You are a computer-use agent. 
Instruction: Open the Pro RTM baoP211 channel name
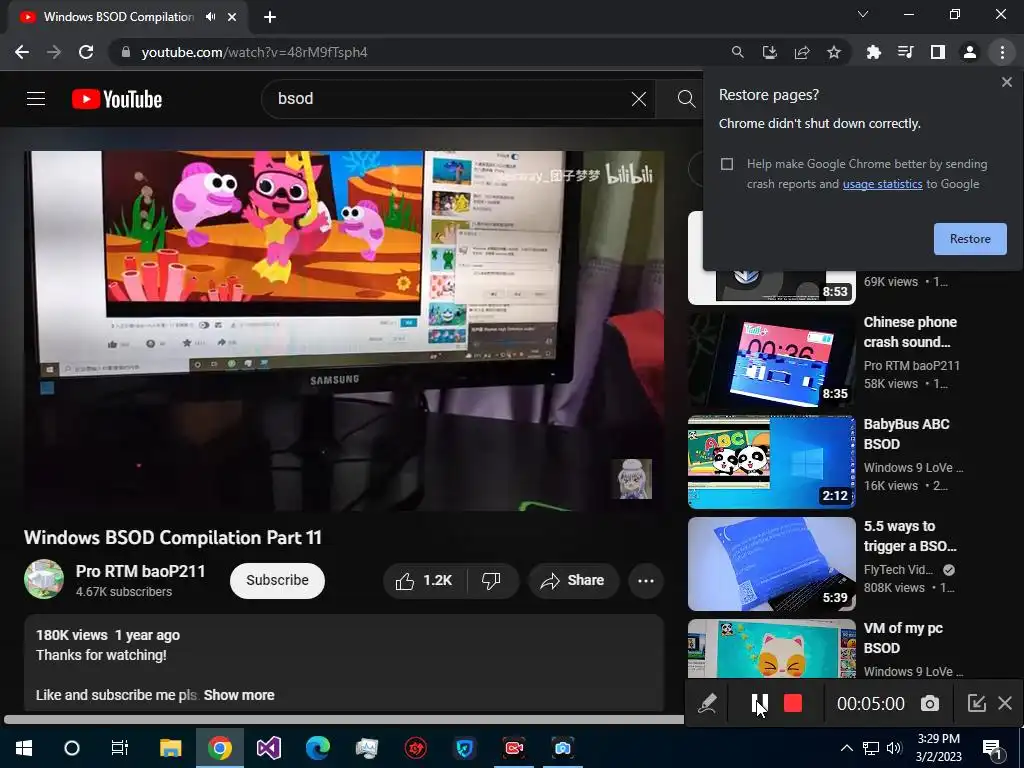coord(140,571)
